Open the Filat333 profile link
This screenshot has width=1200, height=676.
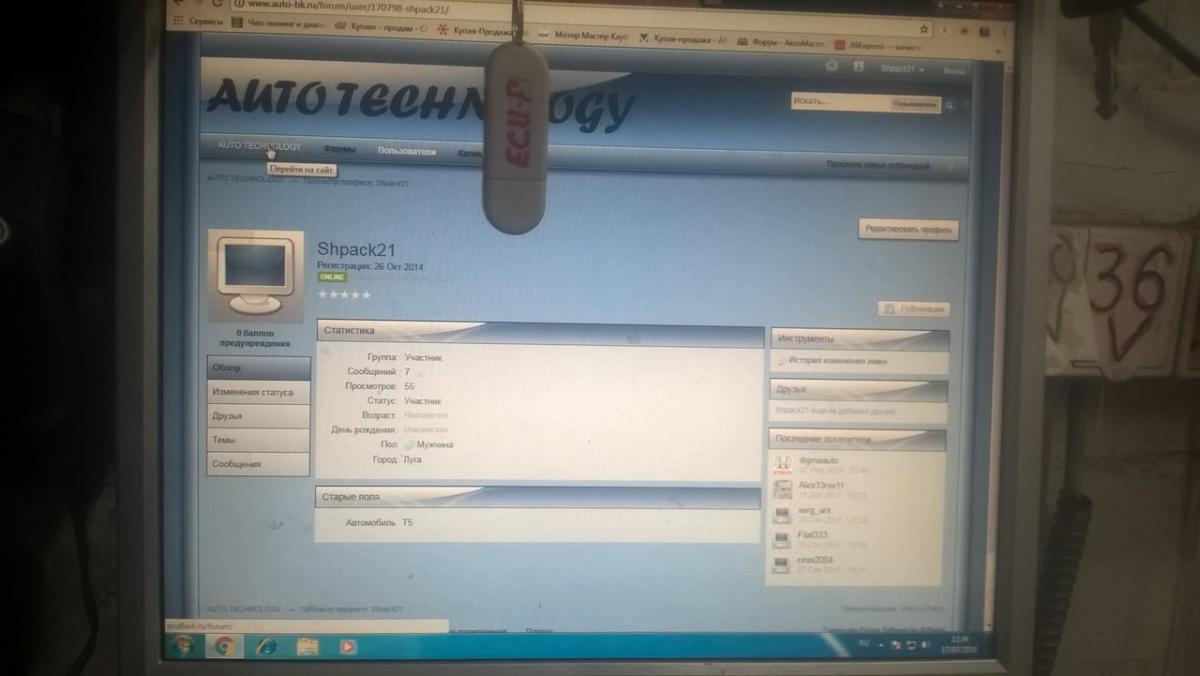[x=813, y=535]
